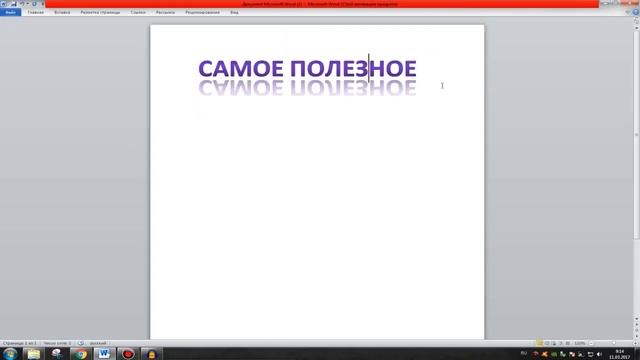Select Draft view button

(x=567, y=343)
